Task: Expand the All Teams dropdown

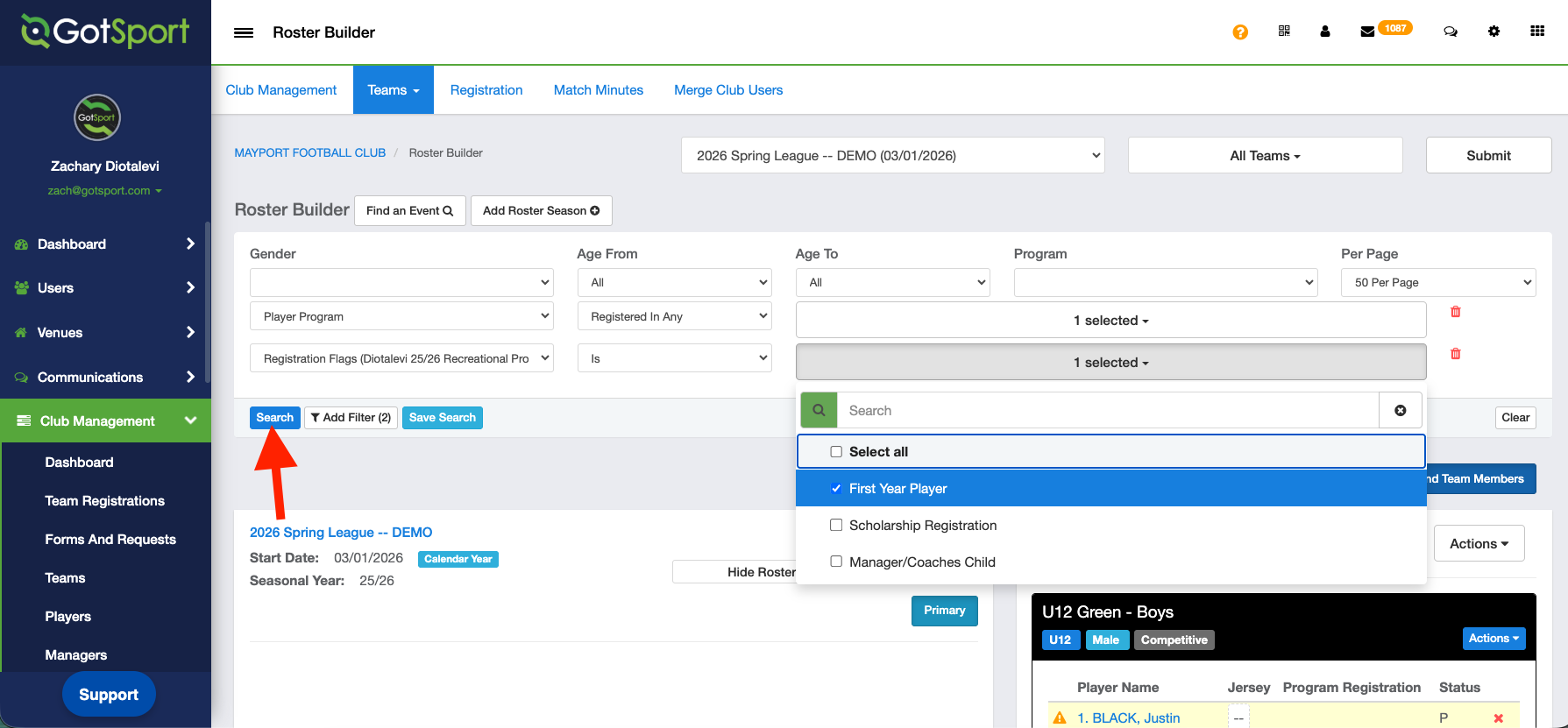Action: tap(1264, 156)
